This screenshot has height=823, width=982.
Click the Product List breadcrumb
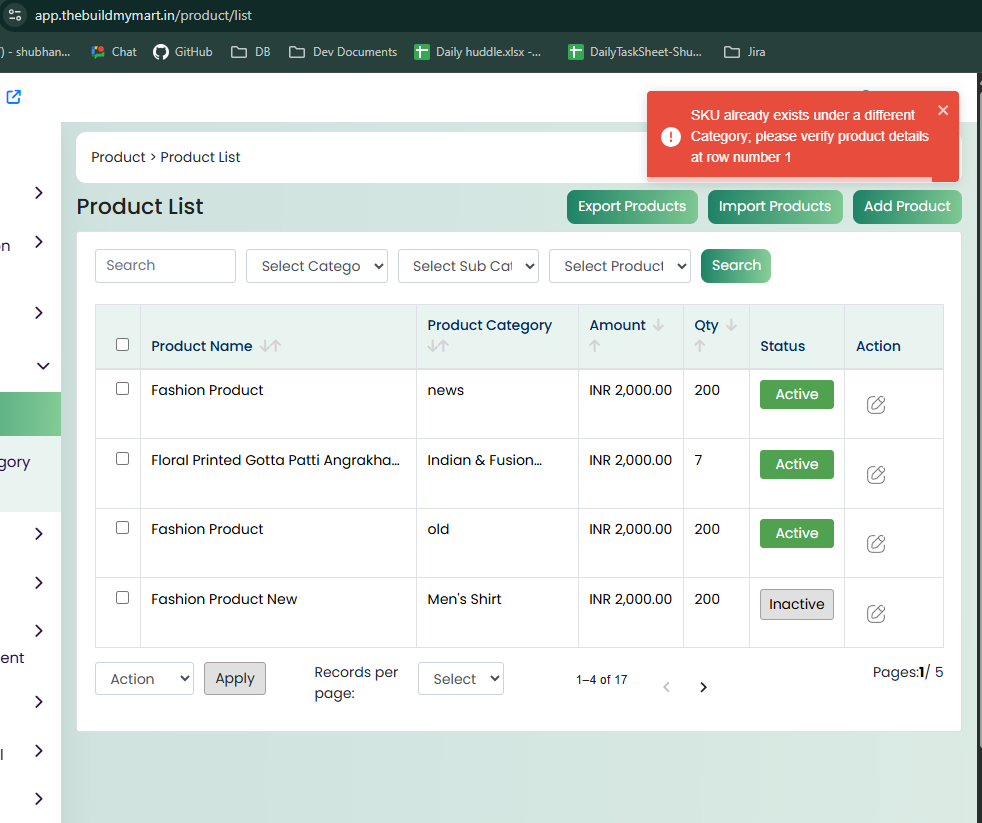tap(200, 157)
